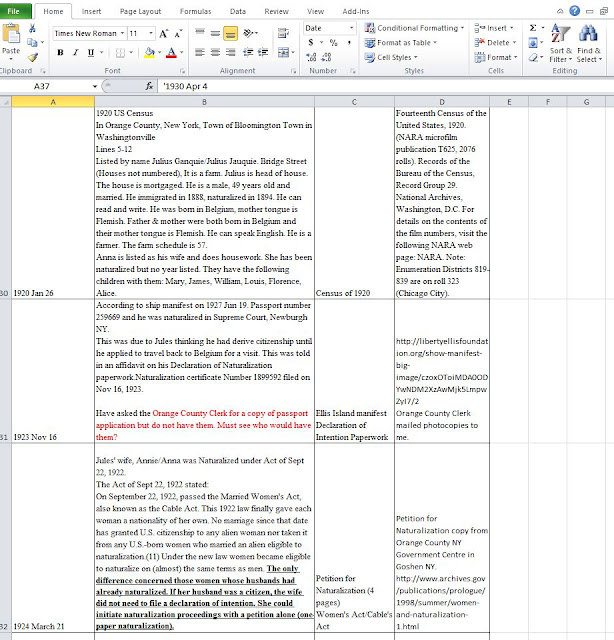Image resolution: width=614 pixels, height=640 pixels.
Task: Click into the formula bar text
Action: [384, 86]
